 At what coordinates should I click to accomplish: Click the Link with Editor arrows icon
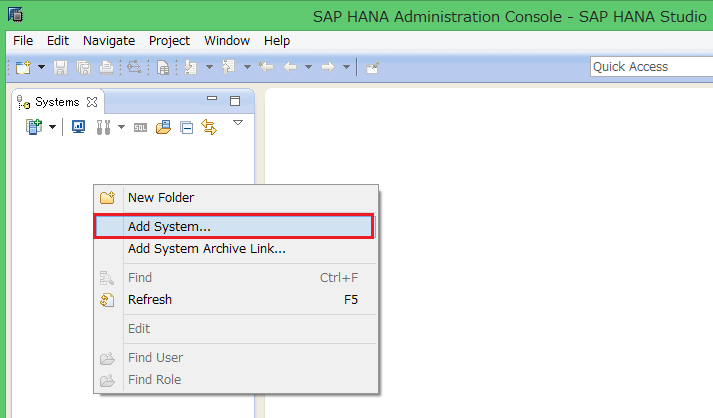[209, 127]
